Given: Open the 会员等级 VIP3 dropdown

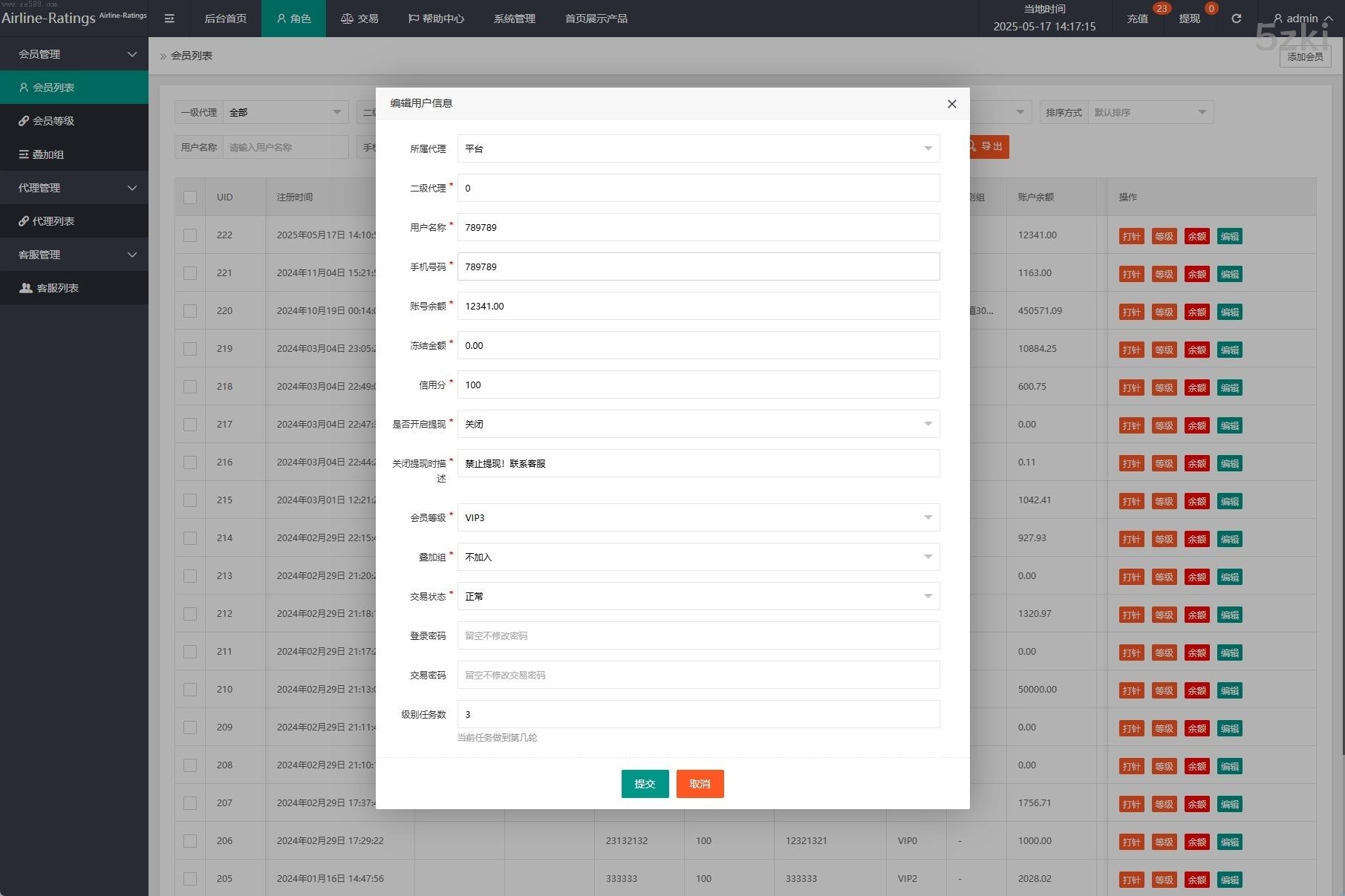Looking at the screenshot, I should [698, 517].
